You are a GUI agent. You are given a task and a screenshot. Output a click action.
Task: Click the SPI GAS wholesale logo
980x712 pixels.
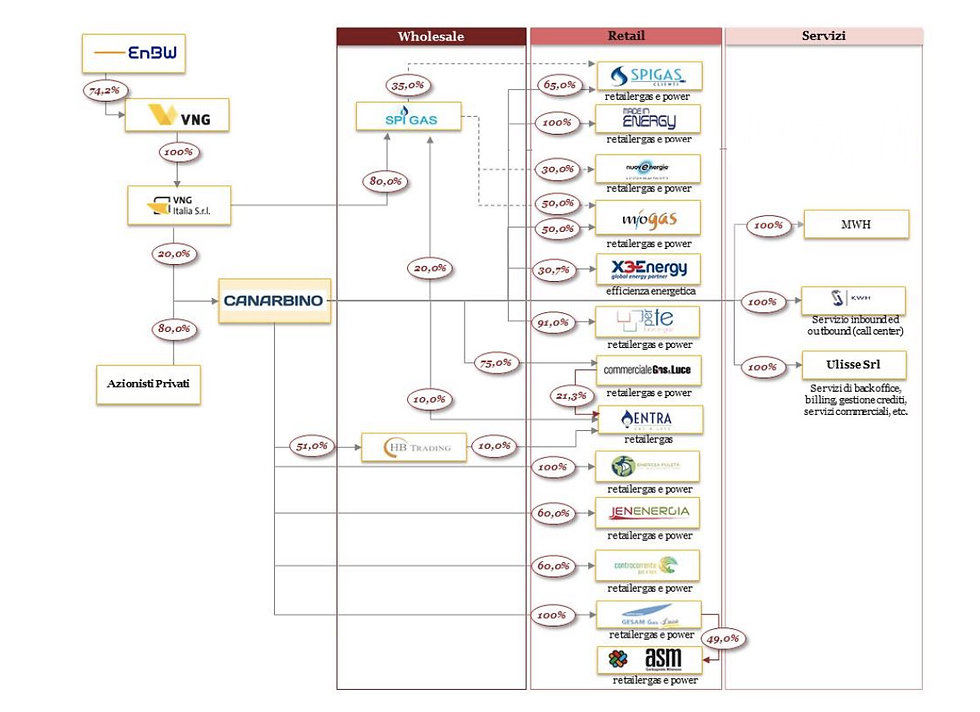[409, 116]
